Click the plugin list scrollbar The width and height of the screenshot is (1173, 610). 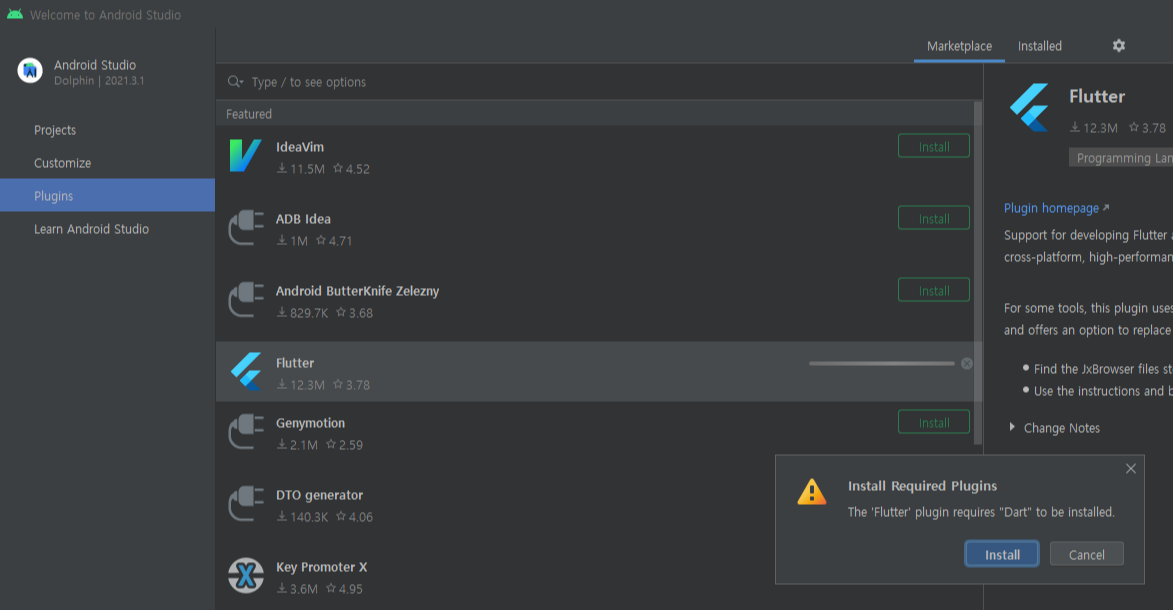pyautogui.click(x=978, y=273)
